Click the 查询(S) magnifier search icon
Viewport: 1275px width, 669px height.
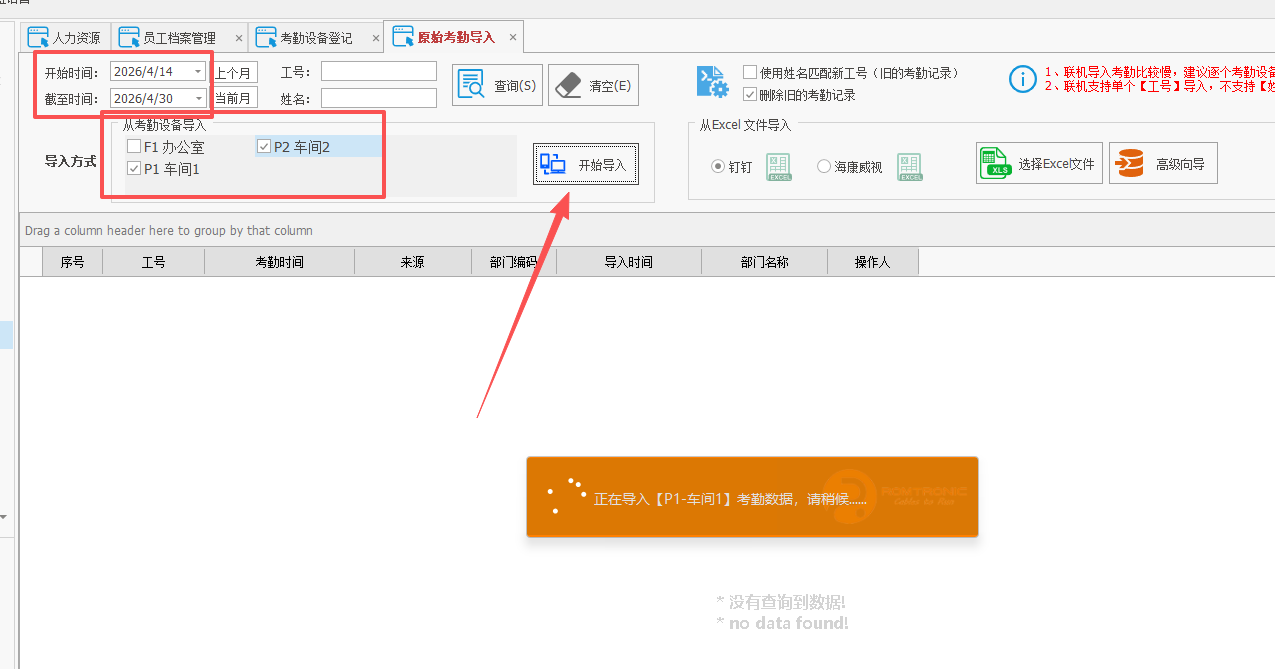(x=471, y=84)
